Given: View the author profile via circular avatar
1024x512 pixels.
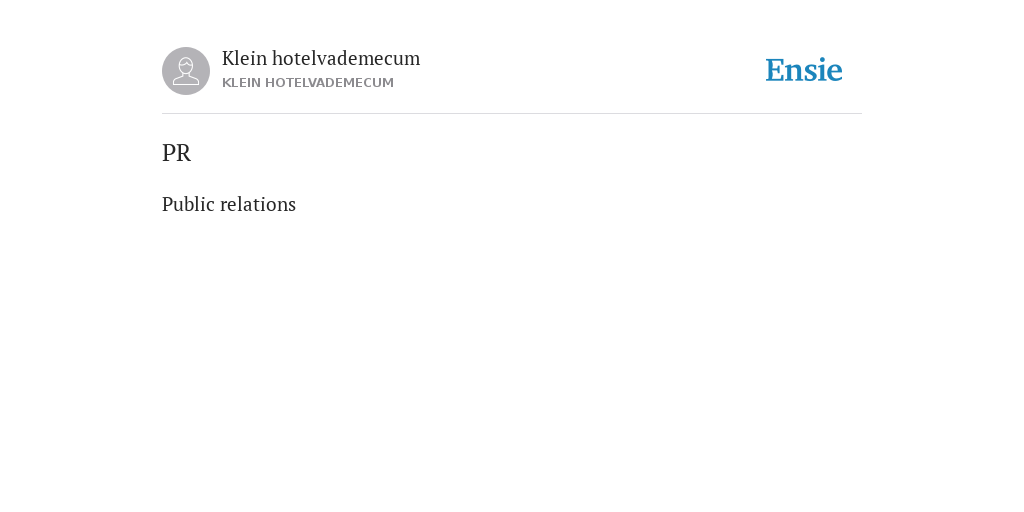Looking at the screenshot, I should pyautogui.click(x=186, y=71).
